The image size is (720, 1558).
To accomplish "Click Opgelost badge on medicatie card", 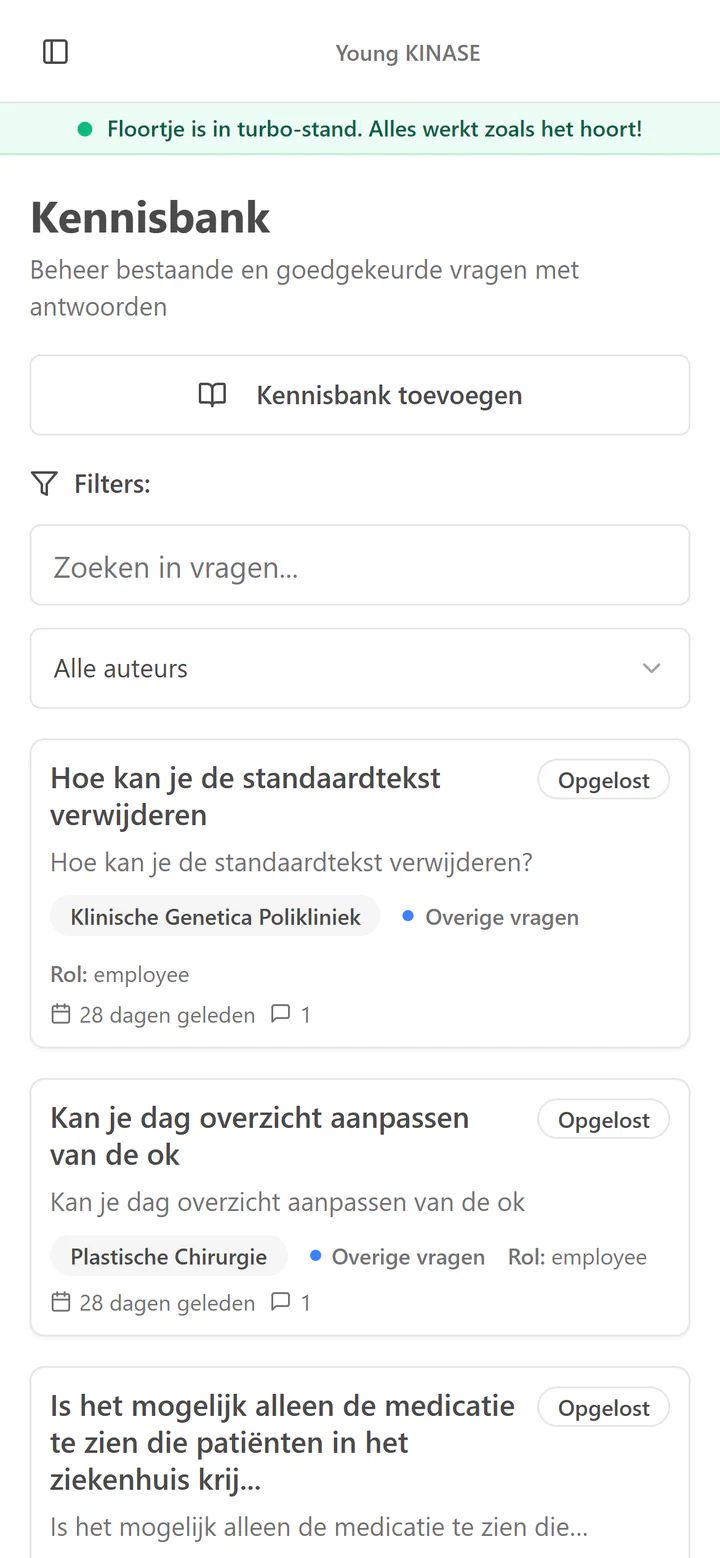I will 604,1408.
